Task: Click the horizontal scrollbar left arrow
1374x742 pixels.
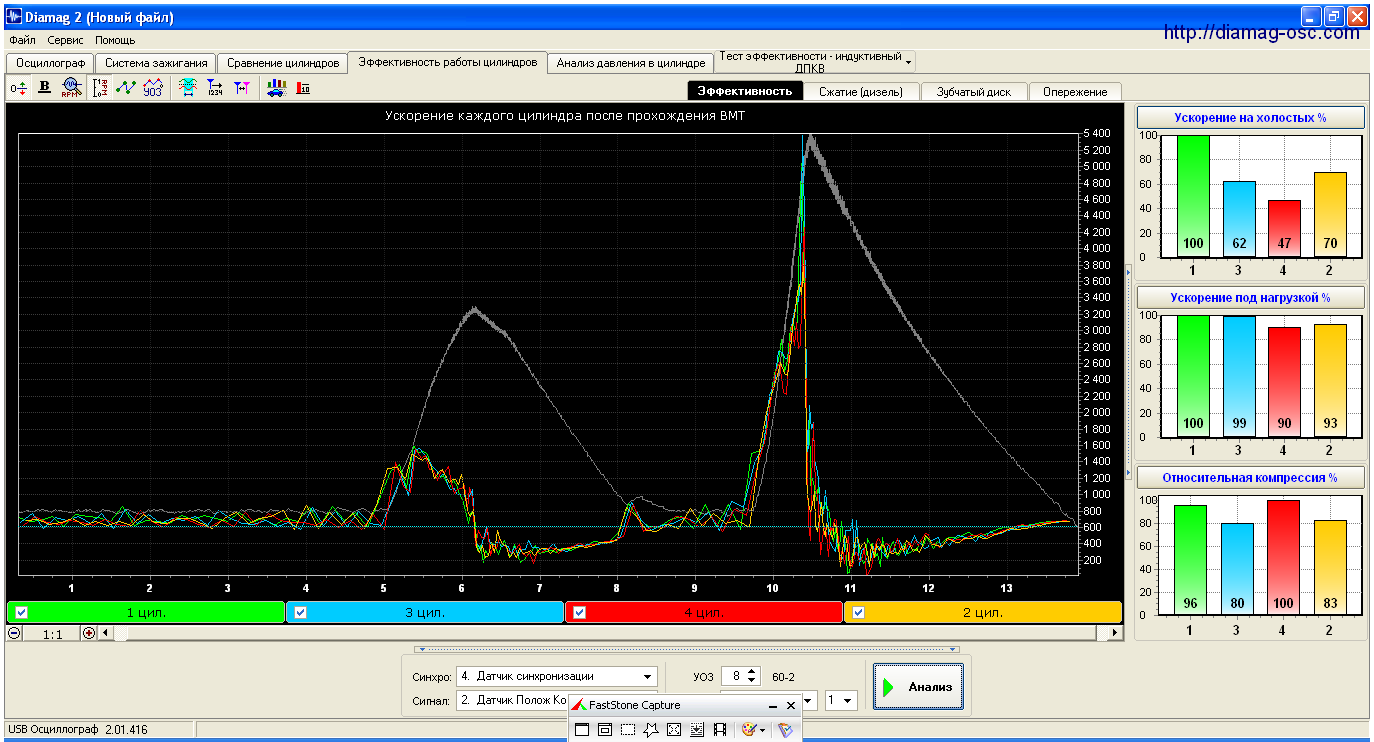Action: coord(105,633)
